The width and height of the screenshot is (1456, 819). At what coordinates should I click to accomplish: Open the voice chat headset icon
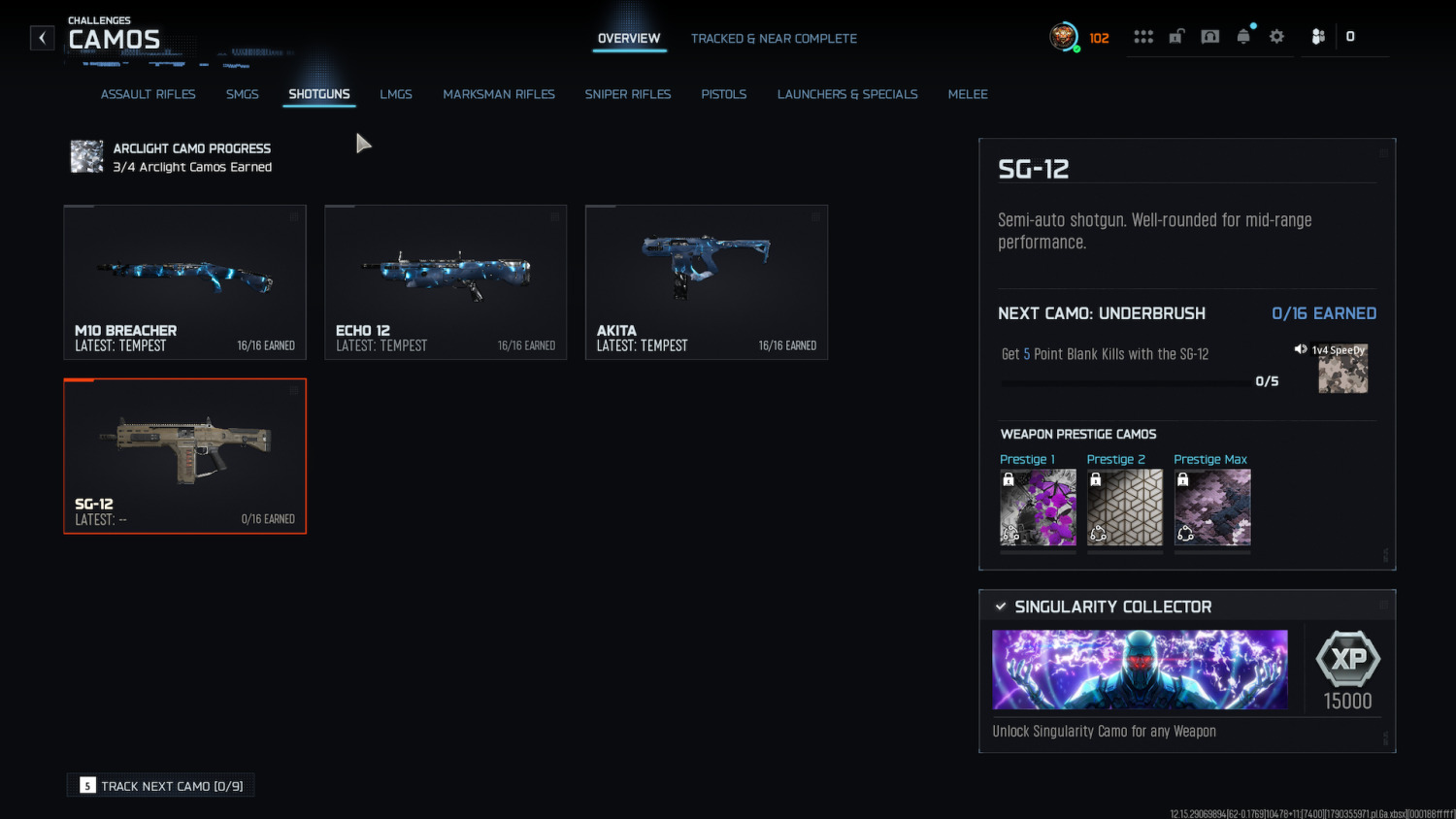click(1210, 37)
